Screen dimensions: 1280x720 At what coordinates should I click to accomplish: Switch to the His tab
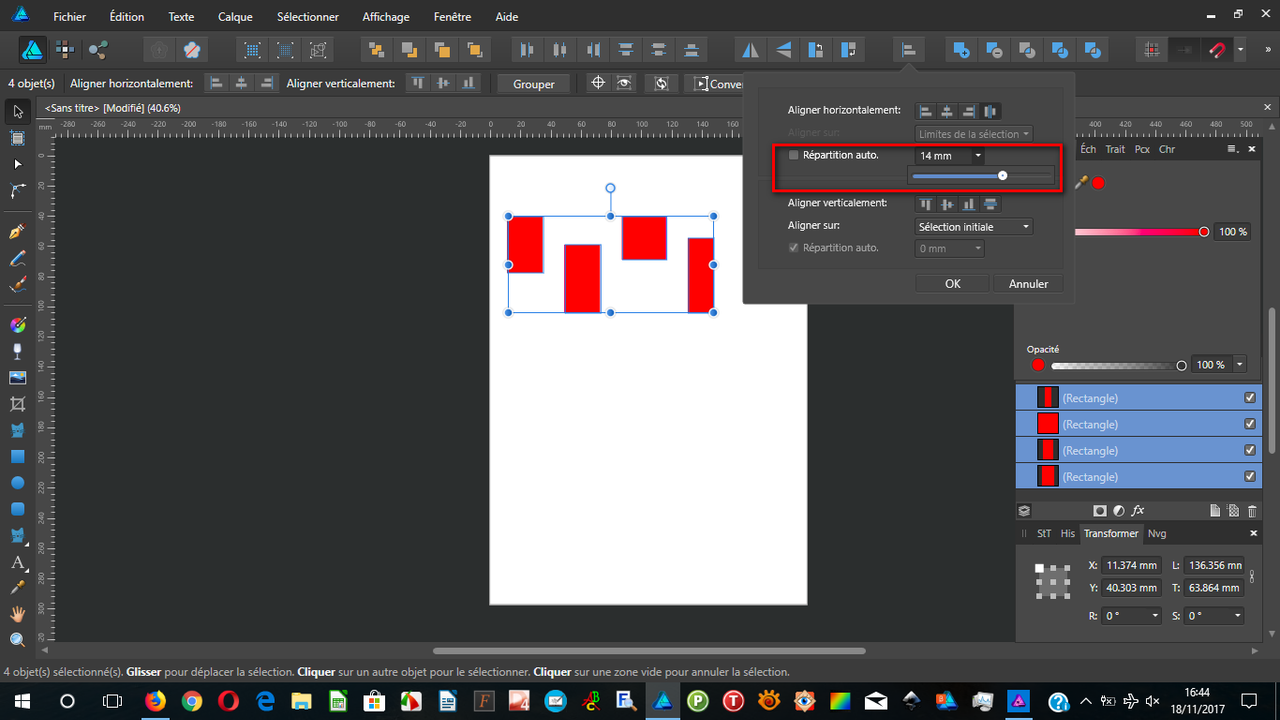1068,533
